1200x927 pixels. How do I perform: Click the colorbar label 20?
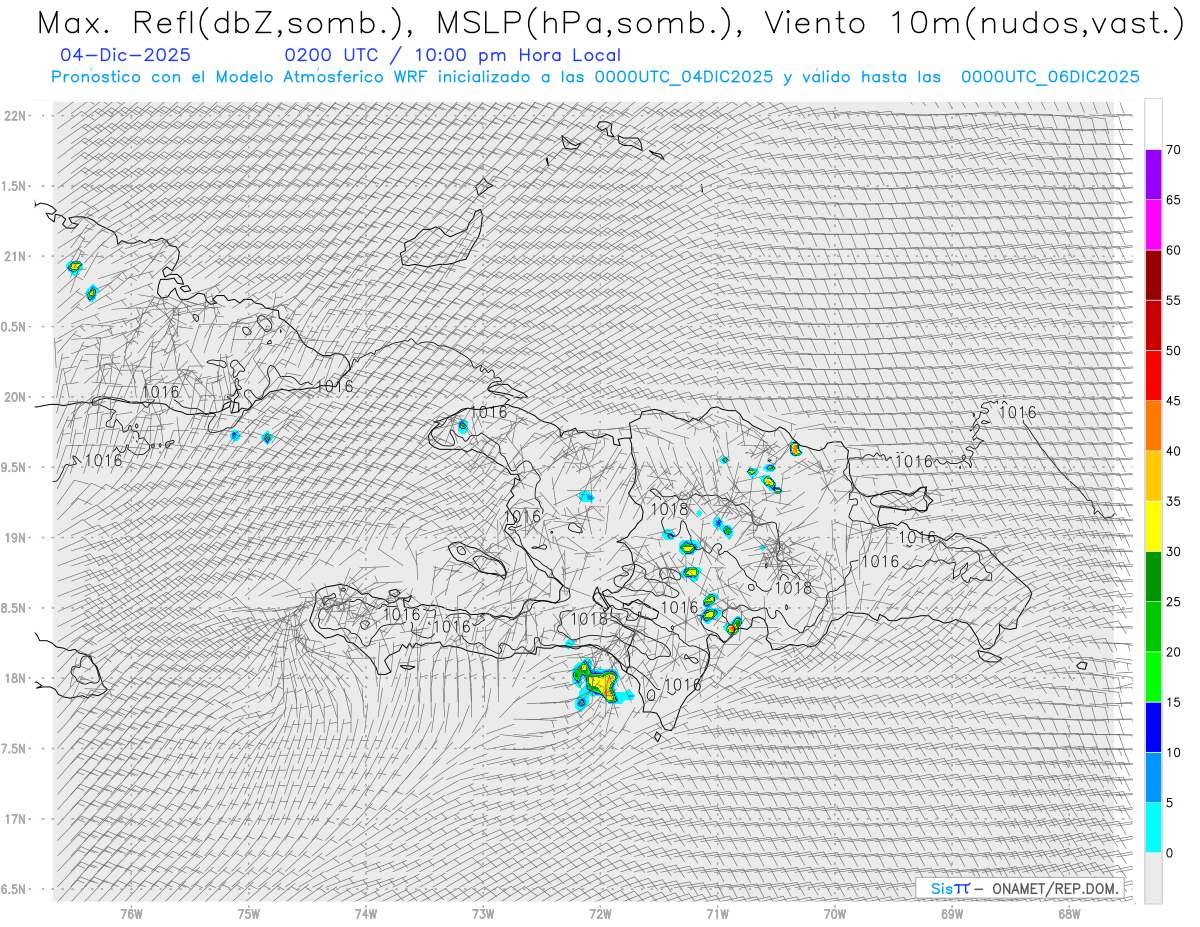point(1173,652)
